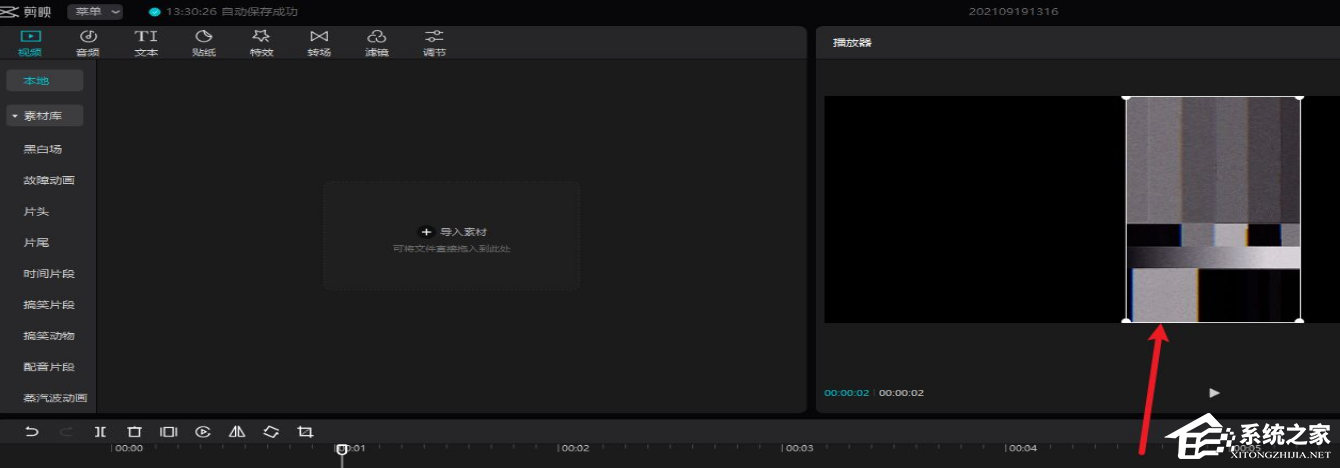Click the 剪映 app logo
Image resolution: width=1340 pixels, height=468 pixels.
[x=28, y=11]
